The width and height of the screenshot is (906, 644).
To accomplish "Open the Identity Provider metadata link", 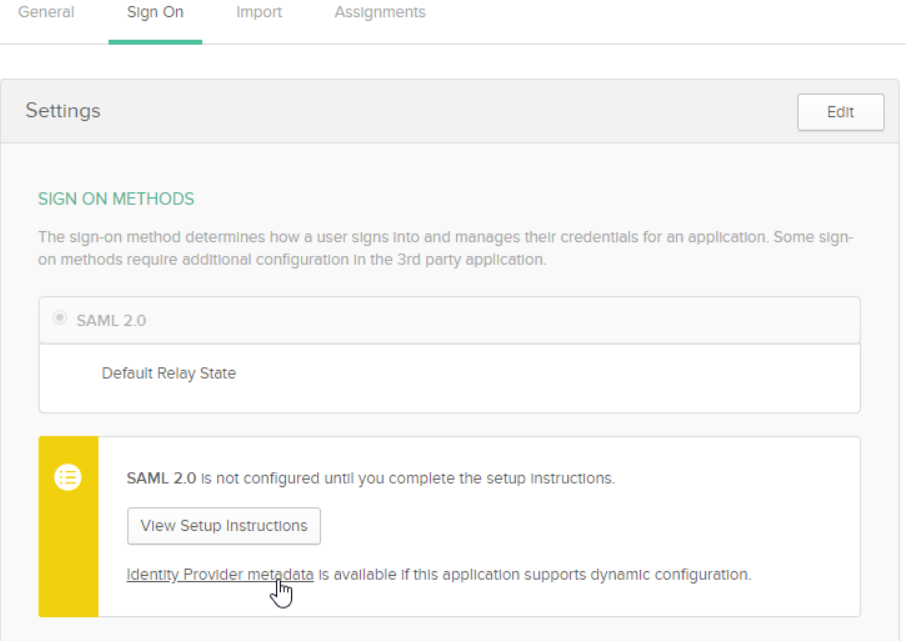I will tap(220, 575).
